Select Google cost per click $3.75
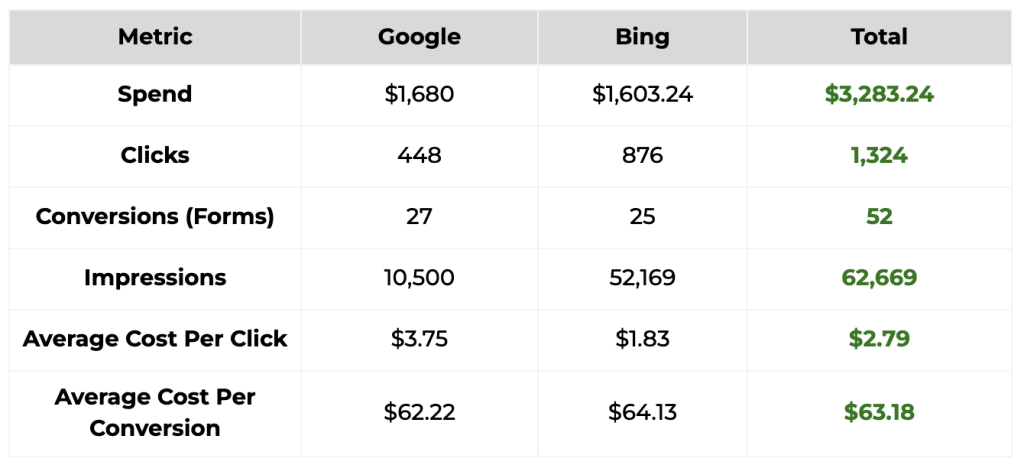Image resolution: width=1024 pixels, height=465 pixels. [x=419, y=338]
